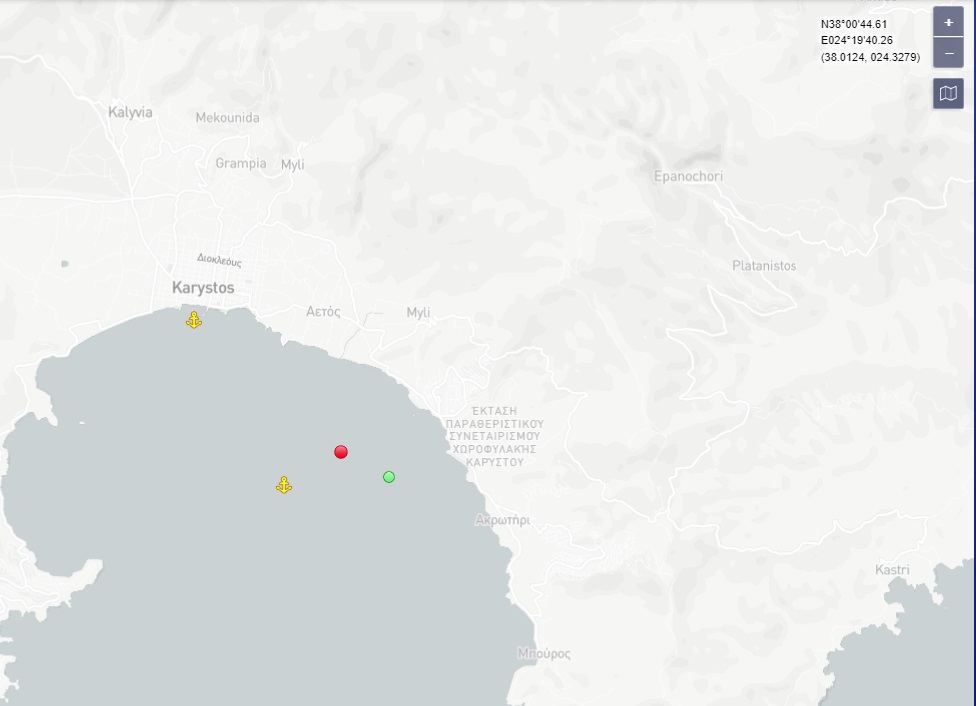Viewport: 976px width, 706px height.
Task: Select the anchor icon in the bay
Action: [x=284, y=485]
